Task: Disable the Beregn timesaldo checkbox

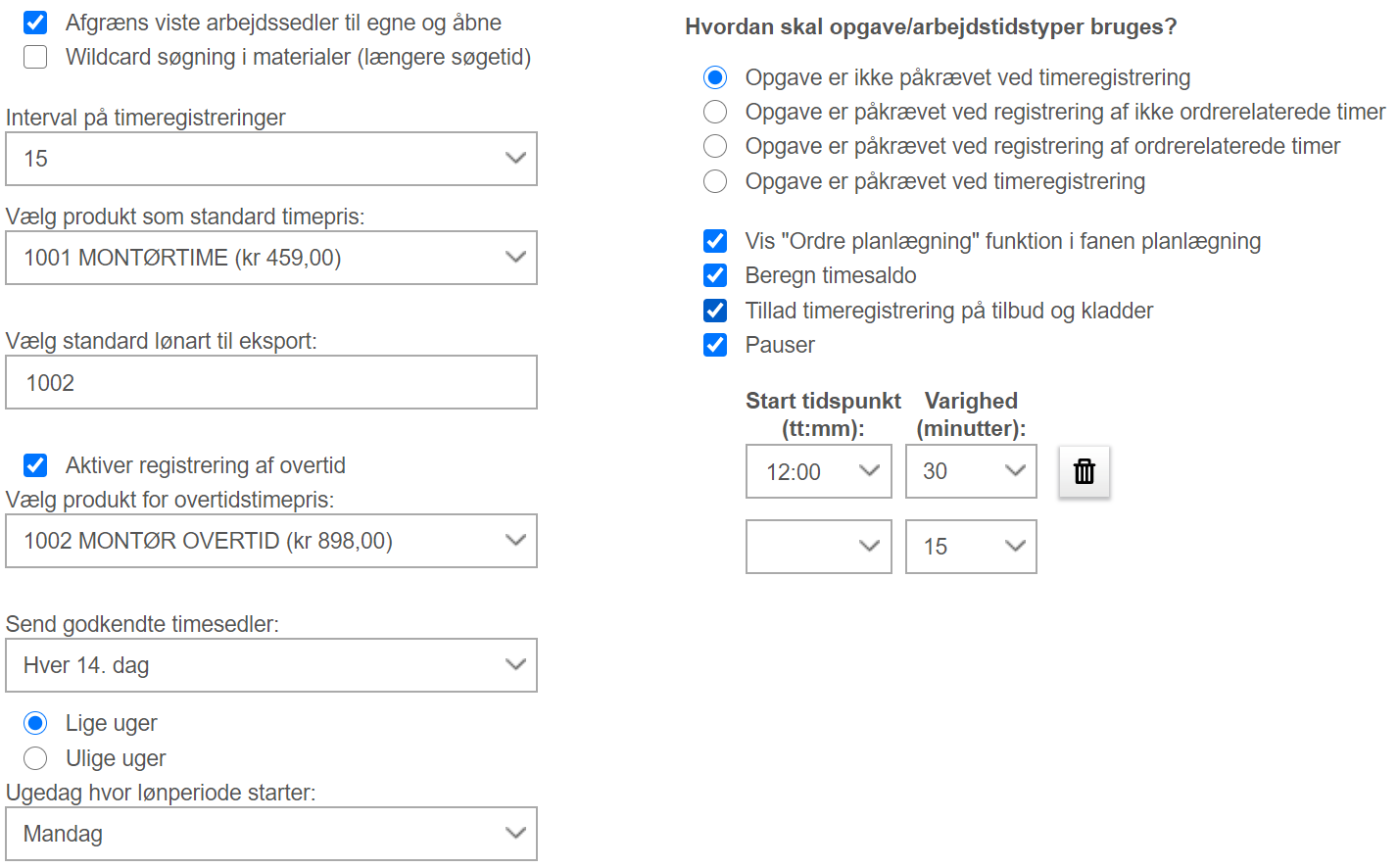Action: (715, 275)
